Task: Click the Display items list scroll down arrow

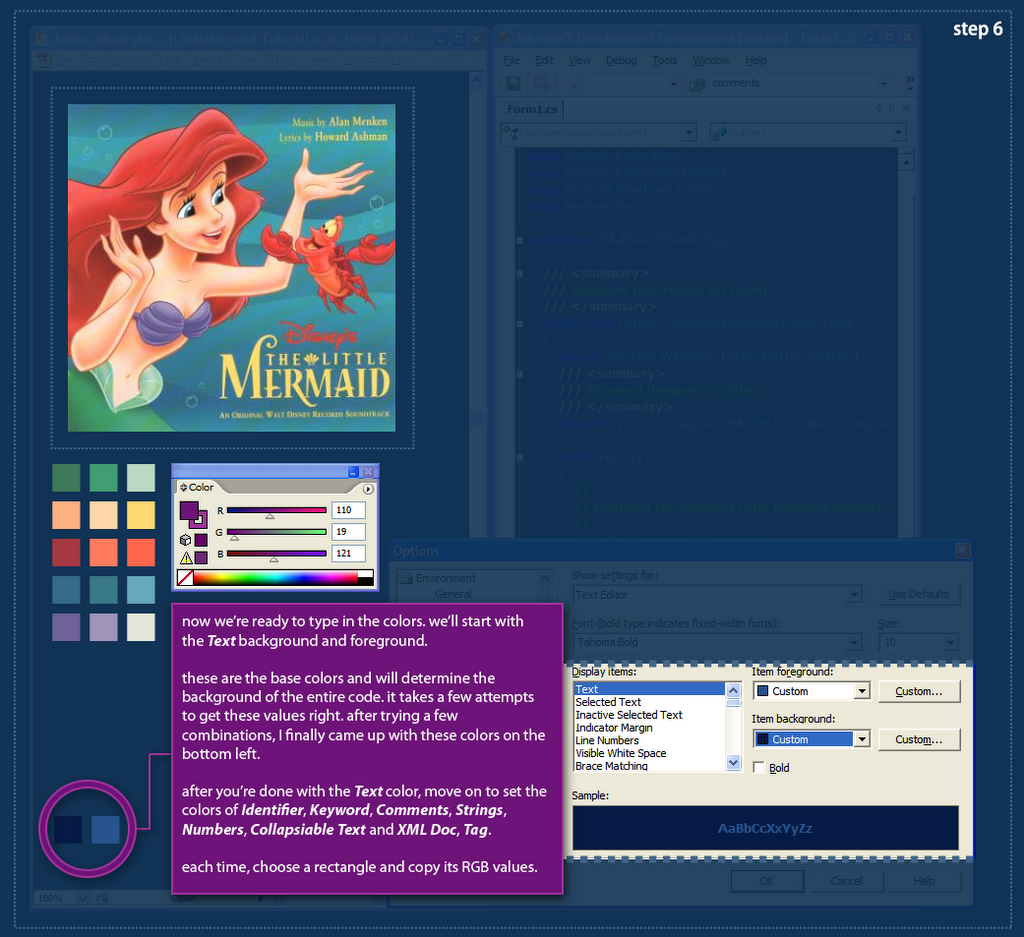Action: click(x=733, y=763)
